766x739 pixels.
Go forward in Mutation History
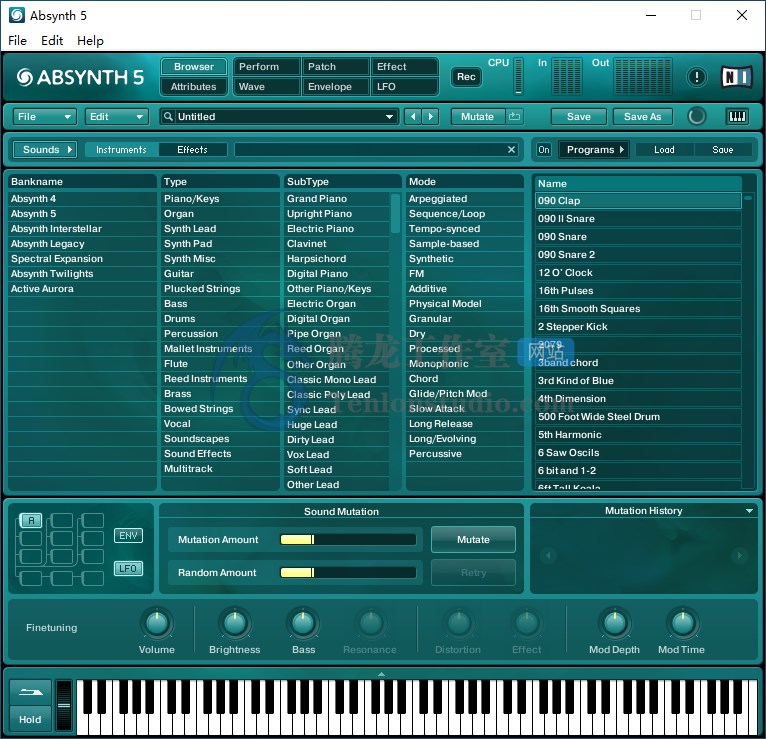click(x=739, y=555)
